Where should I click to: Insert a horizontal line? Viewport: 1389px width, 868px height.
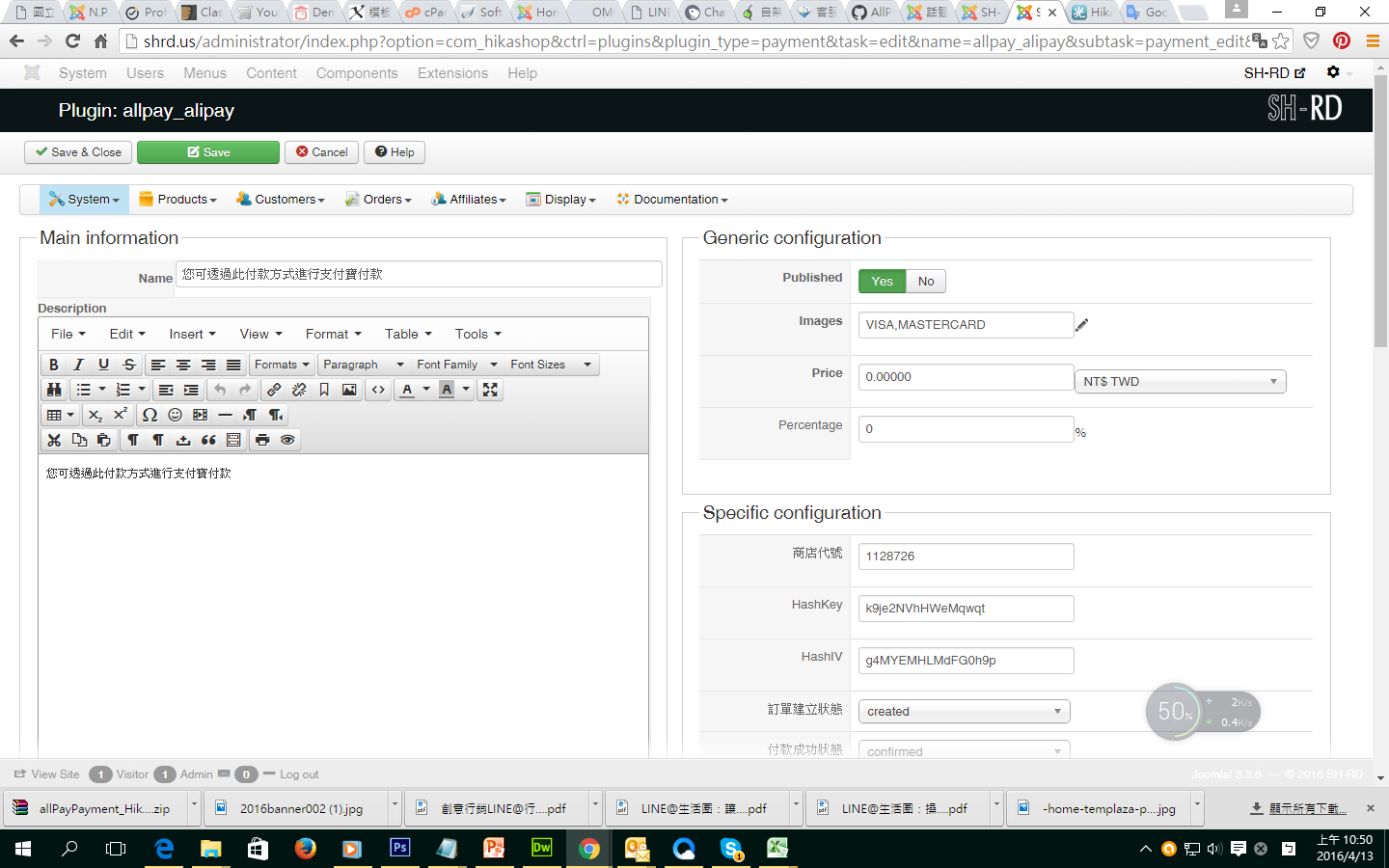tap(225, 415)
